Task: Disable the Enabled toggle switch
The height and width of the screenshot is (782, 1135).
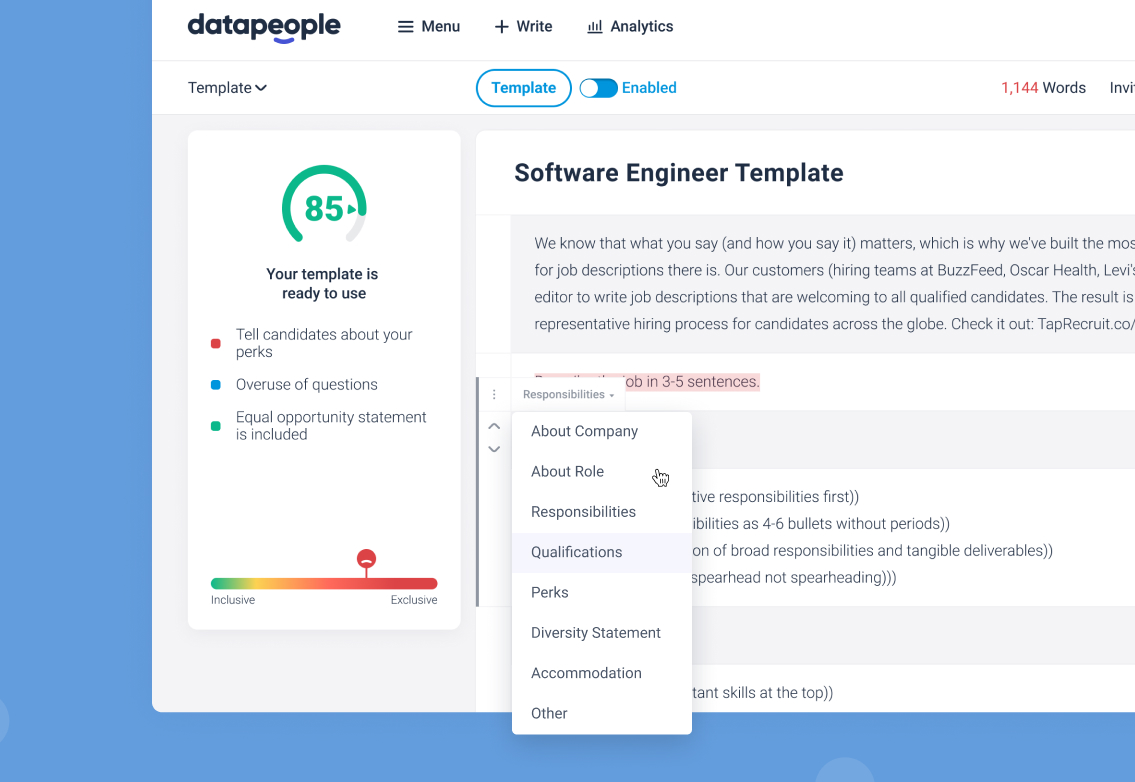Action: (x=598, y=88)
